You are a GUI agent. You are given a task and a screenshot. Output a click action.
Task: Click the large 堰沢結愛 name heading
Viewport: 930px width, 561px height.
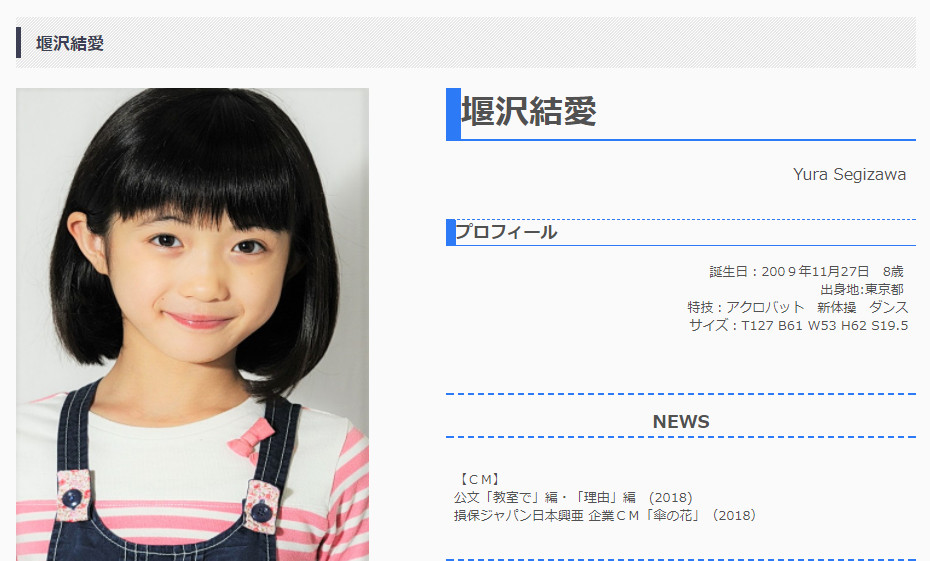(528, 111)
